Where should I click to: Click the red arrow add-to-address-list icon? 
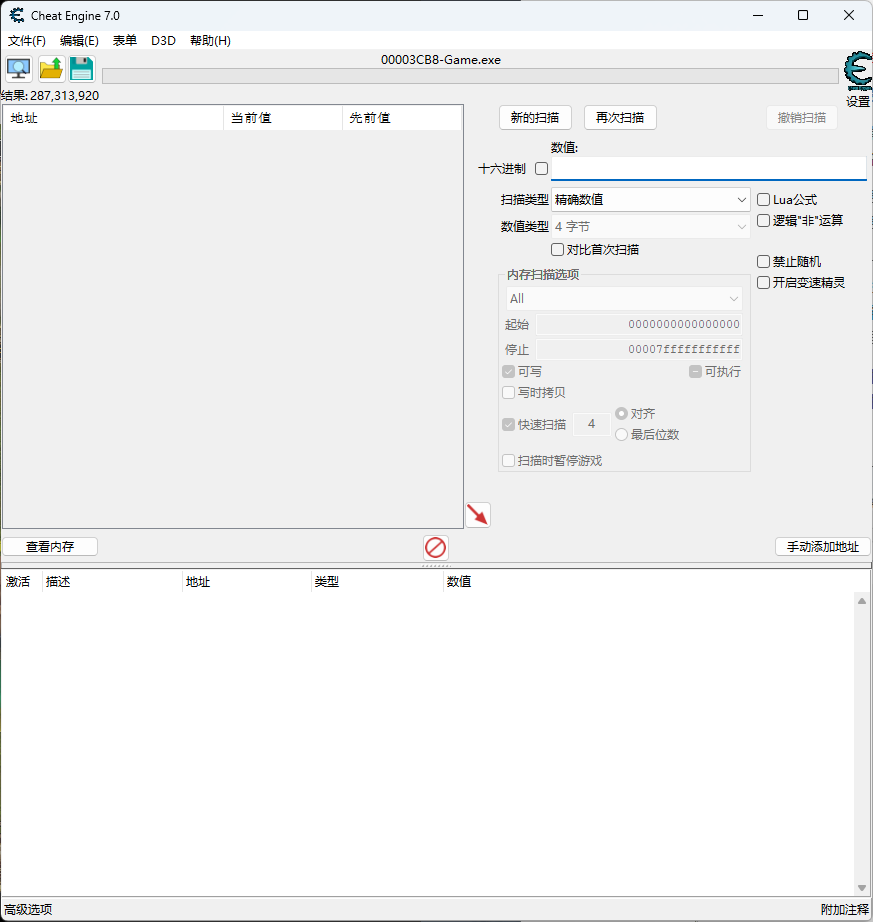[478, 515]
